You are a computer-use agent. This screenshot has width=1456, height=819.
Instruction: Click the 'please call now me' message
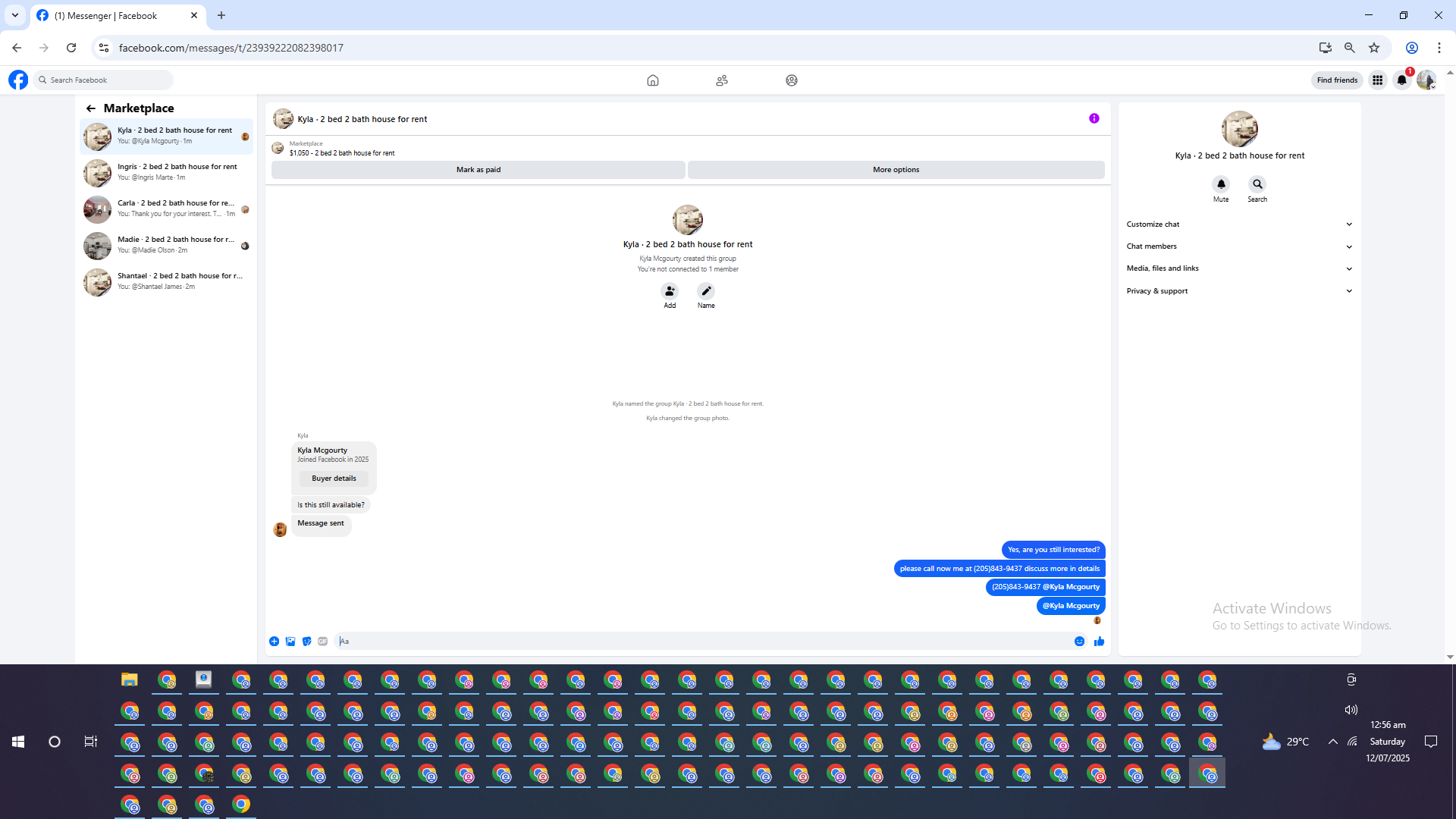[x=999, y=569]
